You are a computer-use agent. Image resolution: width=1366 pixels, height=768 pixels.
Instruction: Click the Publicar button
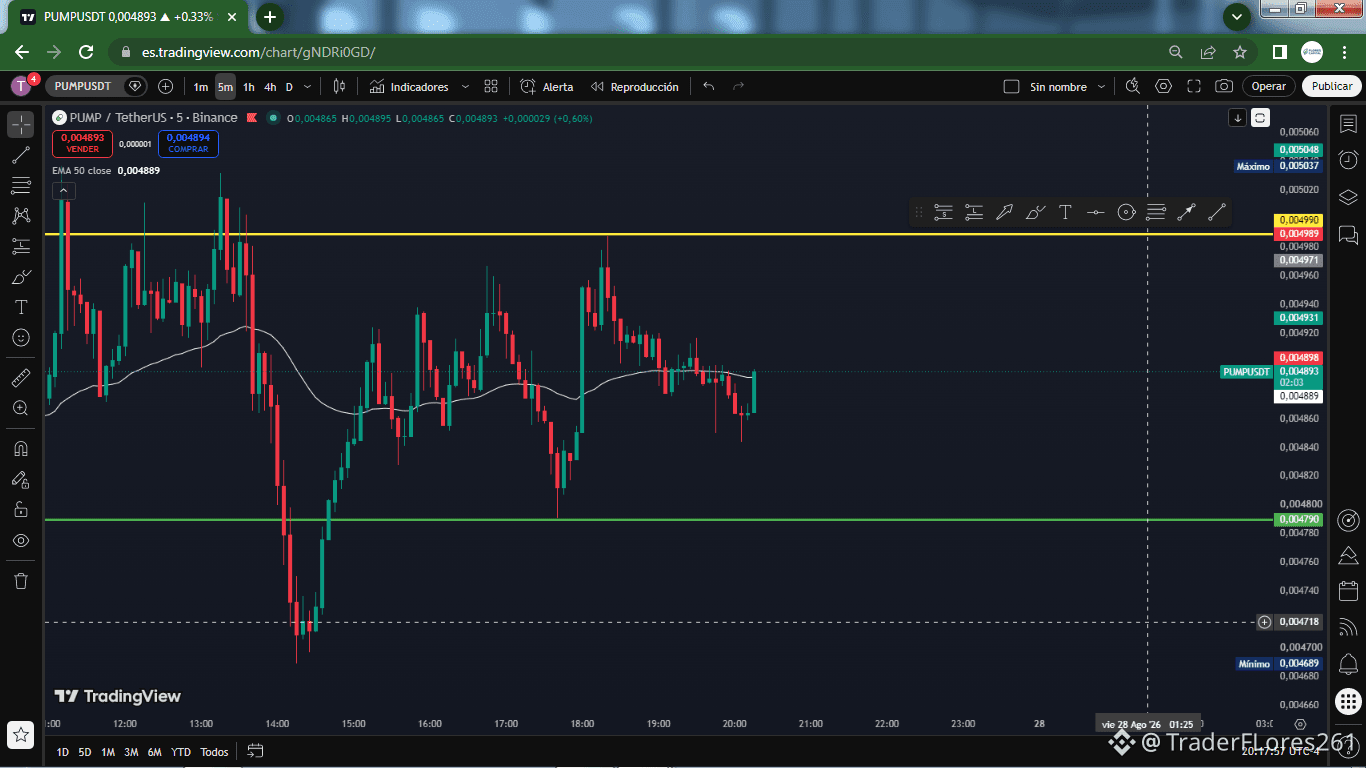(1332, 87)
